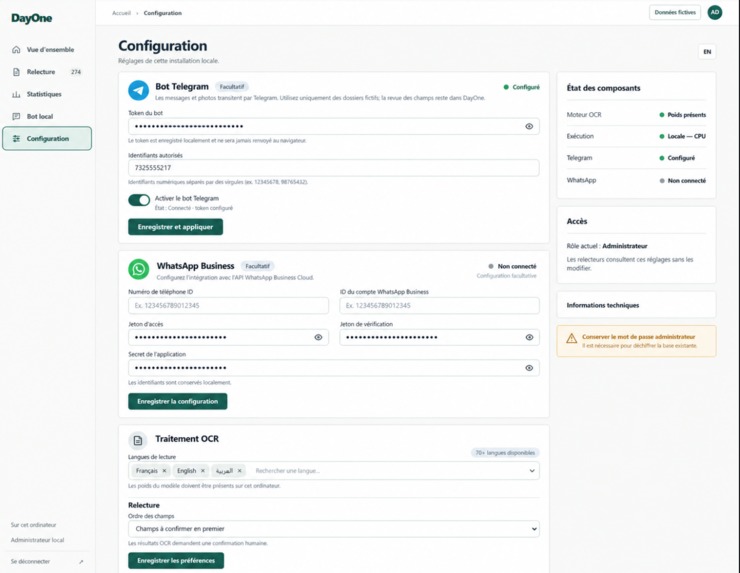The height and width of the screenshot is (573, 740).
Task: Click Non connecté status in the WhatsApp Business card header
Action: click(513, 267)
